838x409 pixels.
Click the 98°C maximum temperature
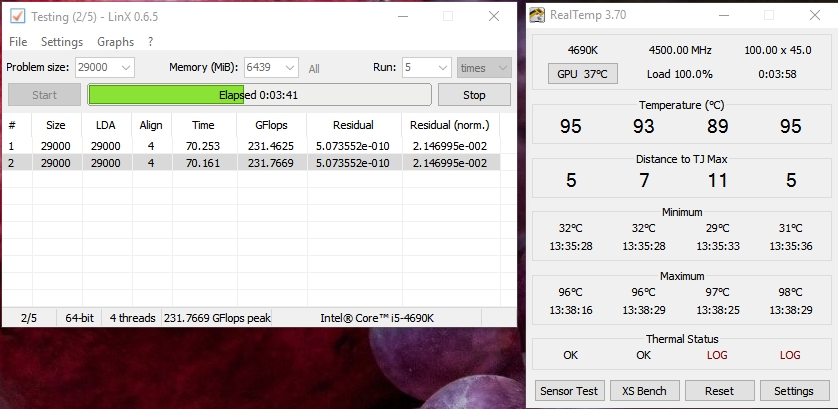790,292
